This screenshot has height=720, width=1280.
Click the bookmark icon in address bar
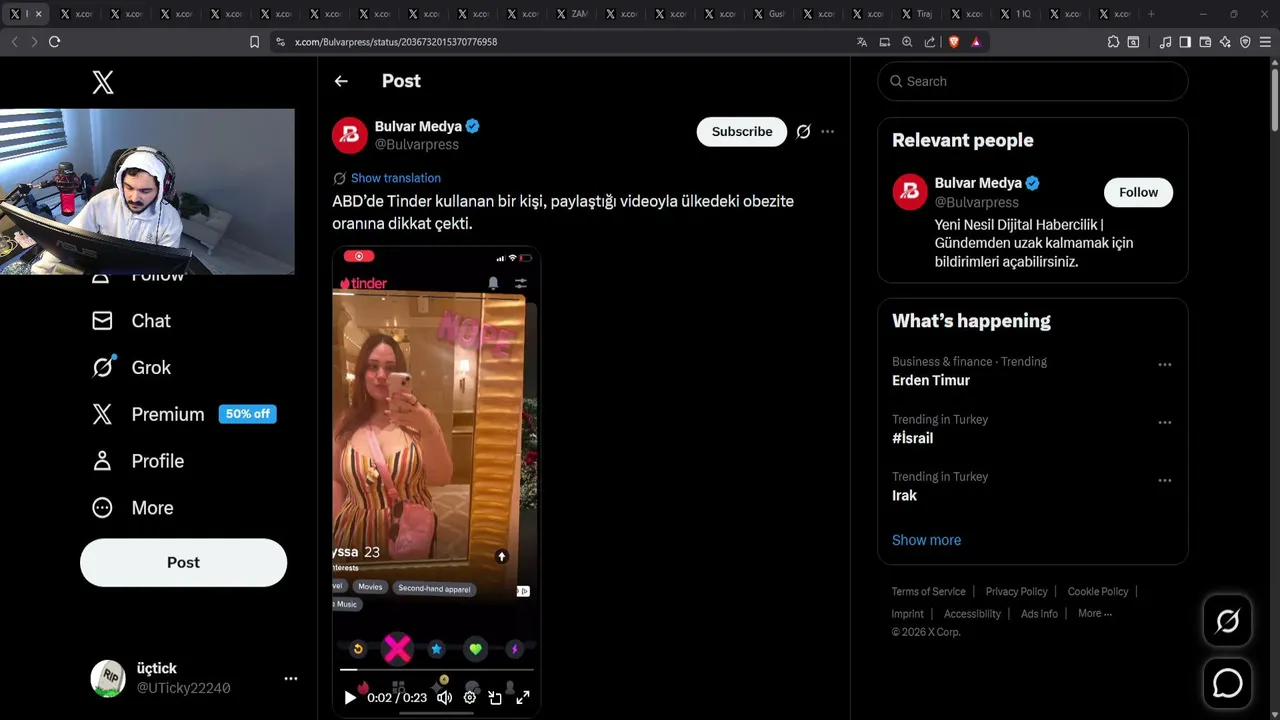coord(254,42)
